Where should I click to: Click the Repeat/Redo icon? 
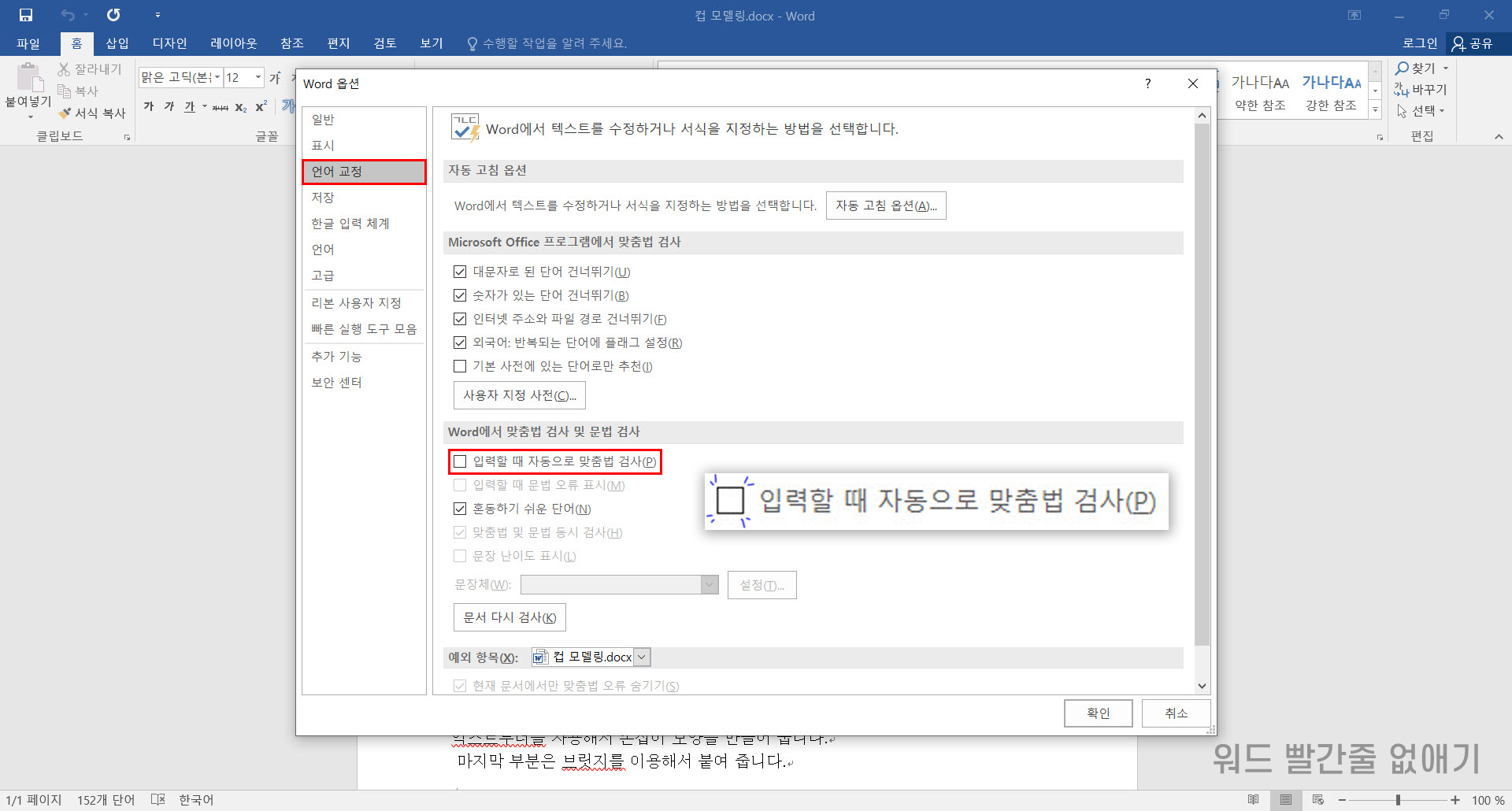pos(113,15)
